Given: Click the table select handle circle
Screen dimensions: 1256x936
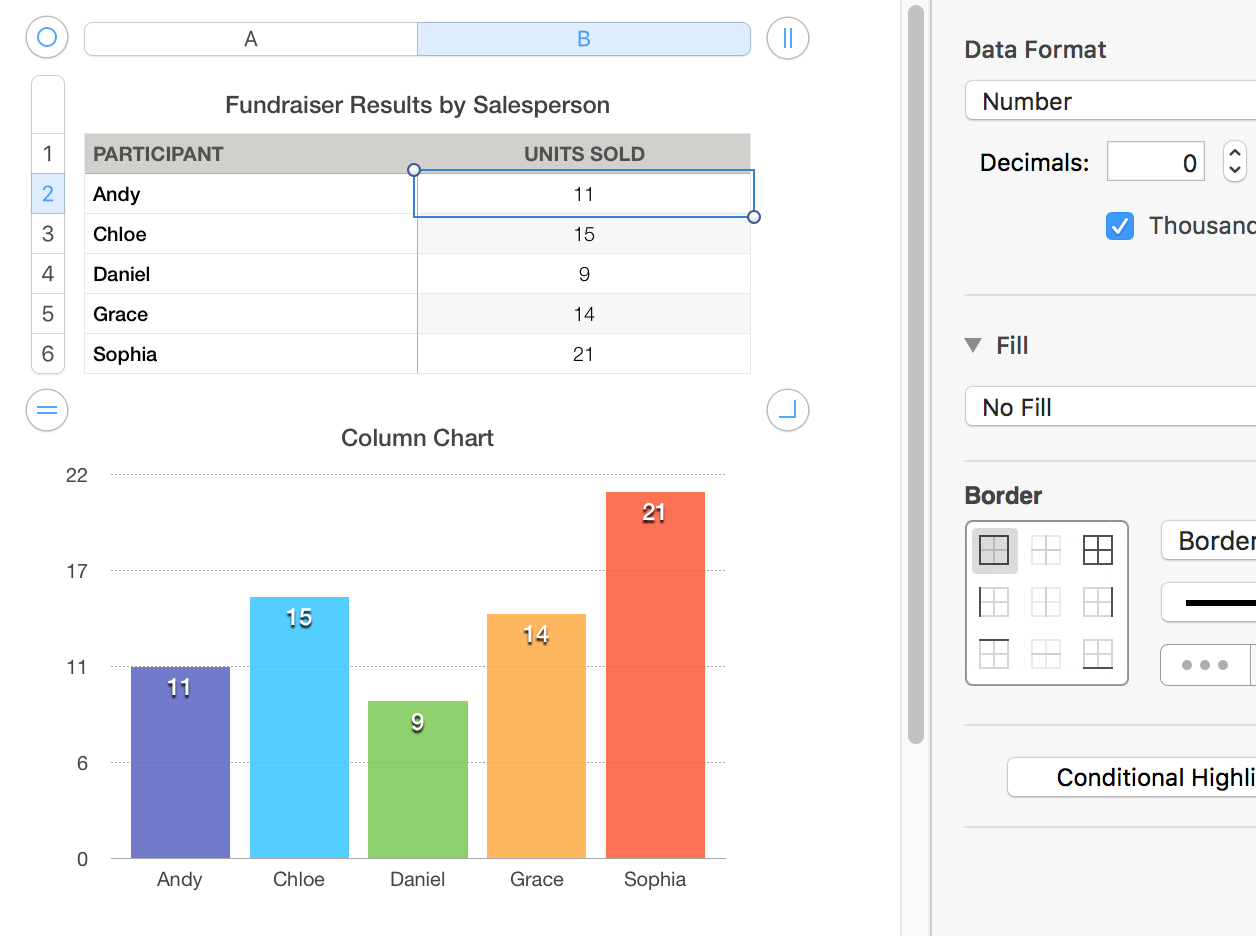Looking at the screenshot, I should [x=47, y=39].
